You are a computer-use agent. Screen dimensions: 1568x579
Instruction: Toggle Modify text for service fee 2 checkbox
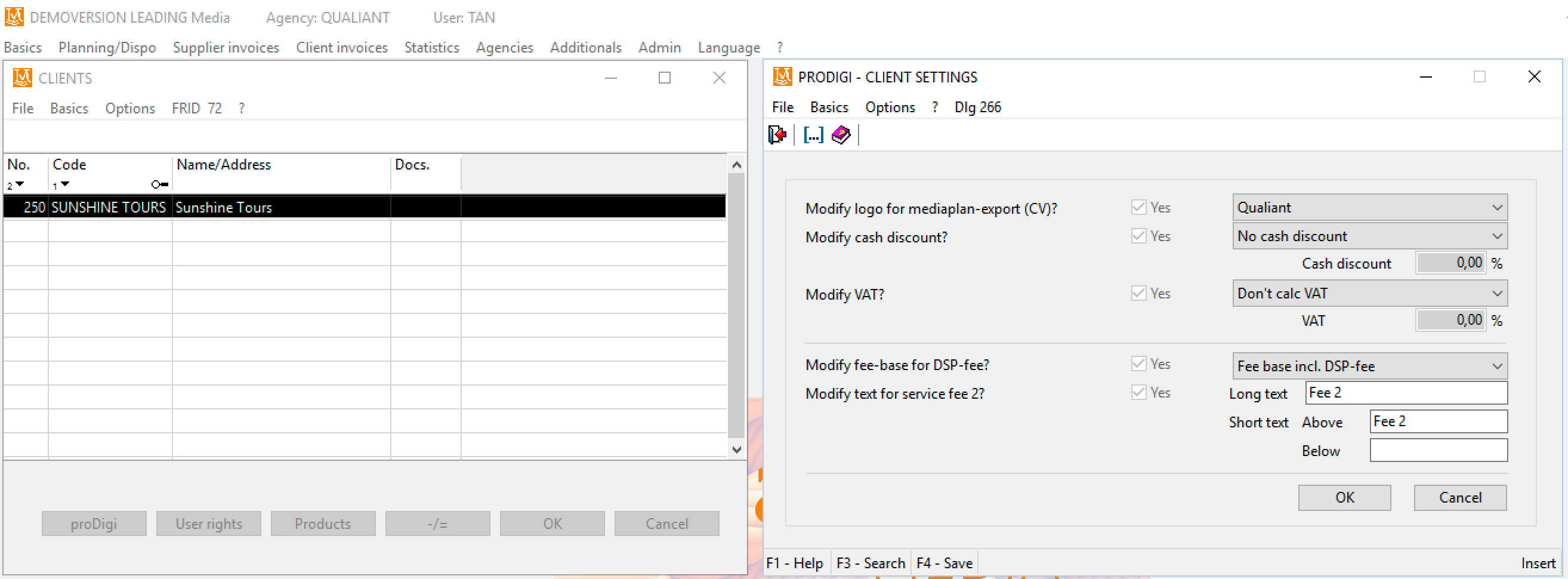1138,393
